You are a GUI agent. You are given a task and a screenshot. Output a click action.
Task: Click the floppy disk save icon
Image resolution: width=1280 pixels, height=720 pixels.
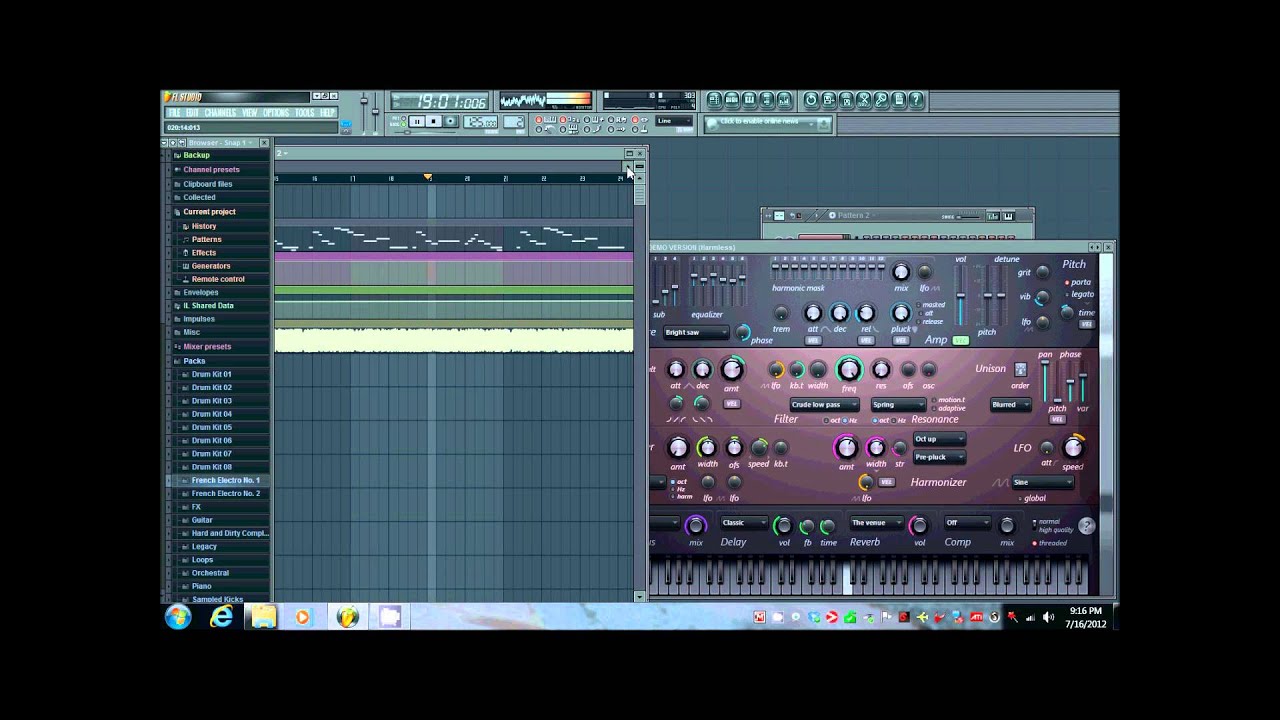[829, 100]
